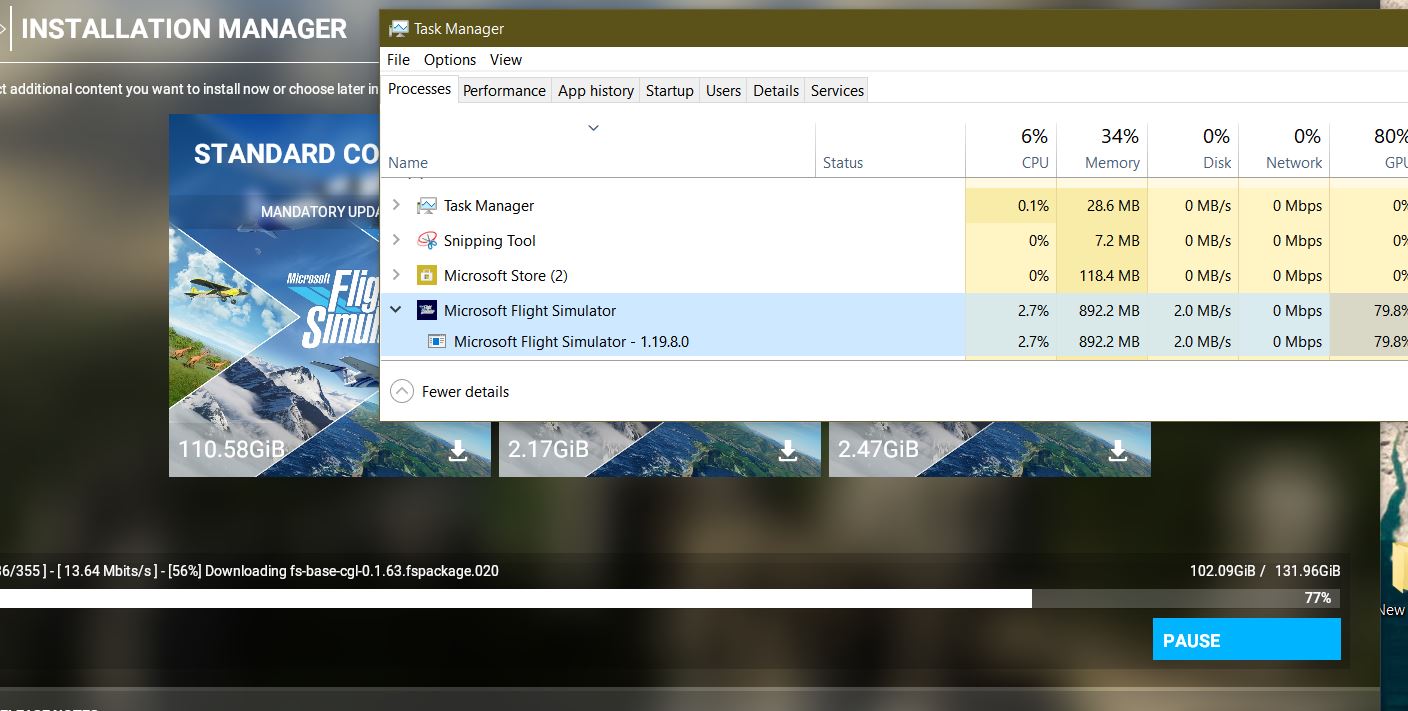Click the sort chevron above Name column
The width and height of the screenshot is (1408, 711).
[593, 128]
